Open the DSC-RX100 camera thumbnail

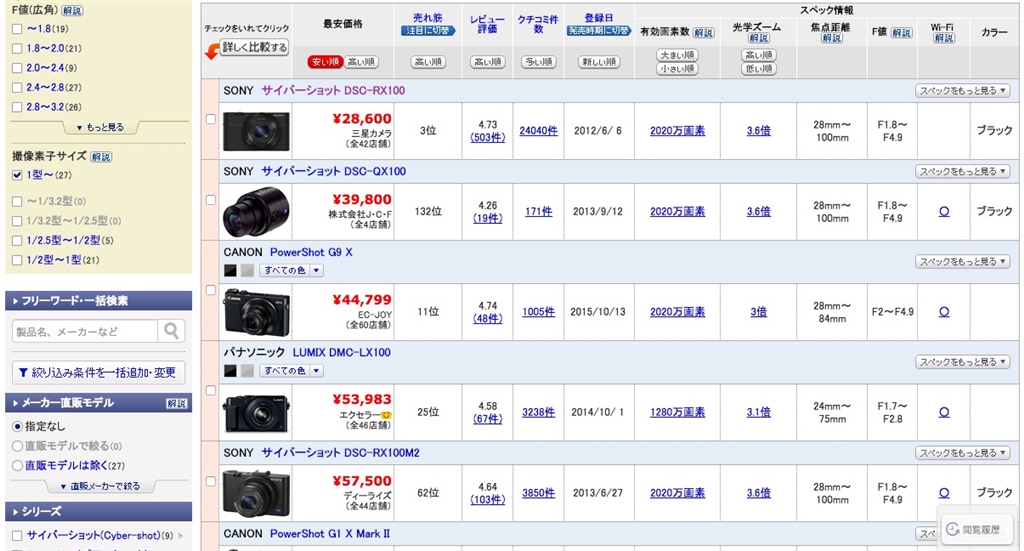tap(255, 131)
